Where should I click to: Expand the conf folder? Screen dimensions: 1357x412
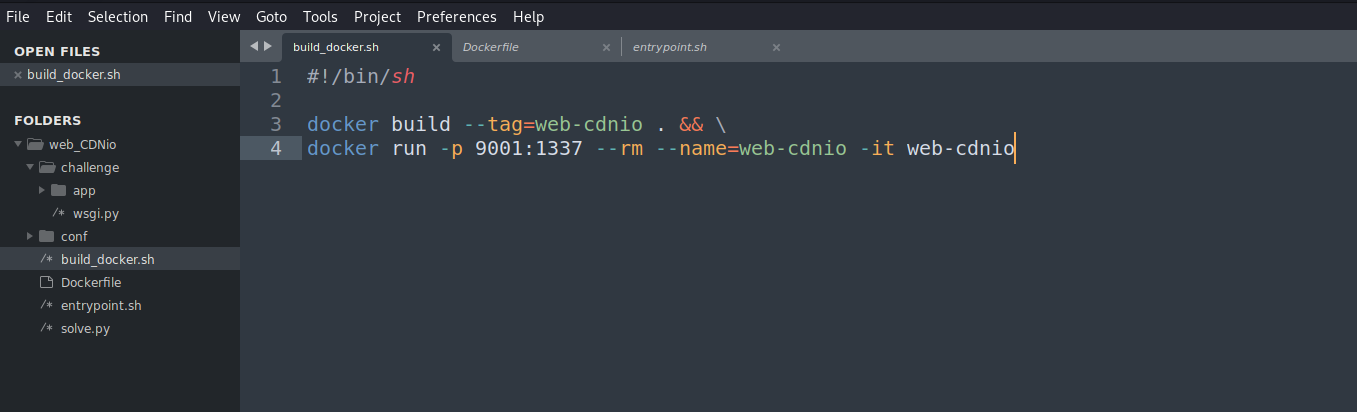pyautogui.click(x=30, y=237)
